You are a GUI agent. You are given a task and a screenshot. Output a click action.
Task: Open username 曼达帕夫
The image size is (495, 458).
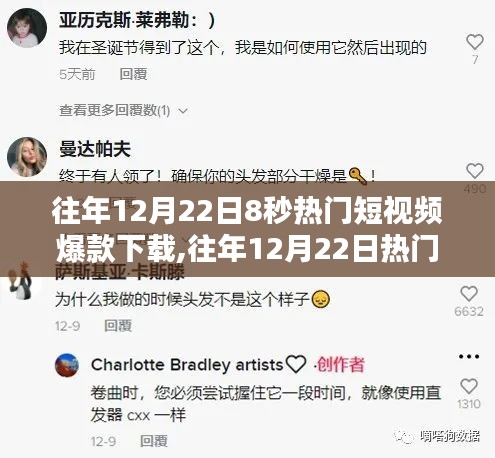(95, 149)
